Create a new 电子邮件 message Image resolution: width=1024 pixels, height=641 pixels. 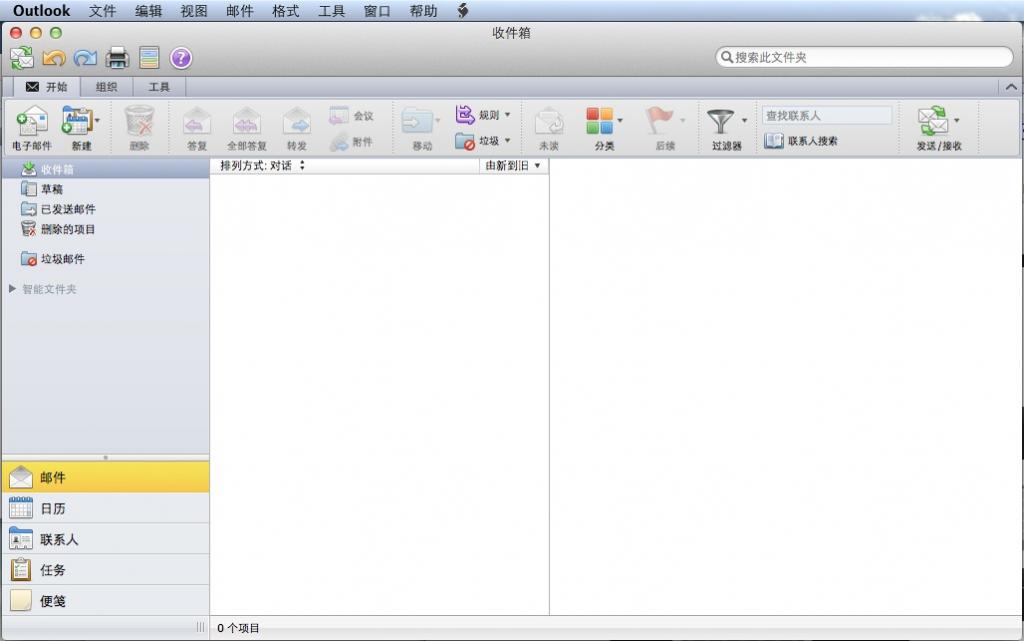(x=32, y=128)
